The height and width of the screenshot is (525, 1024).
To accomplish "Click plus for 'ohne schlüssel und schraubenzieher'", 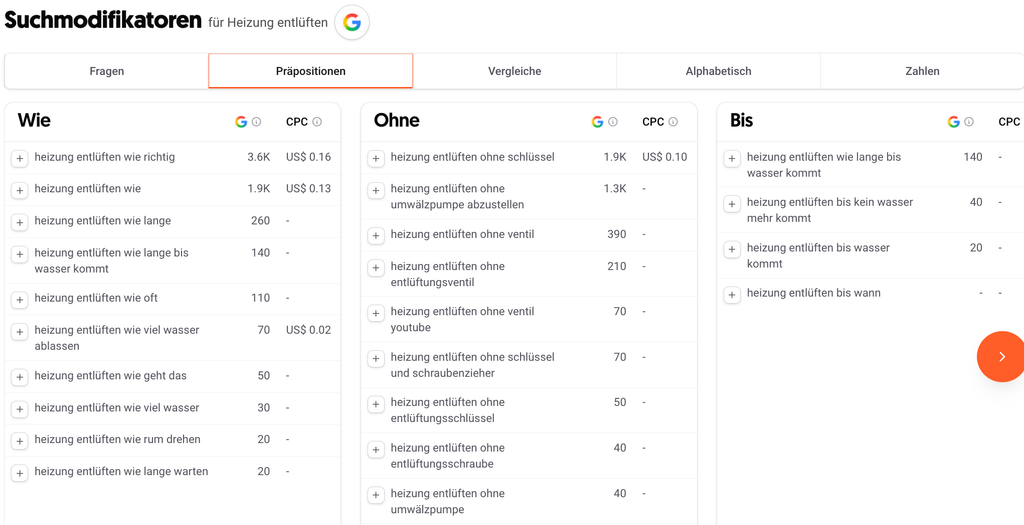I will 376,358.
